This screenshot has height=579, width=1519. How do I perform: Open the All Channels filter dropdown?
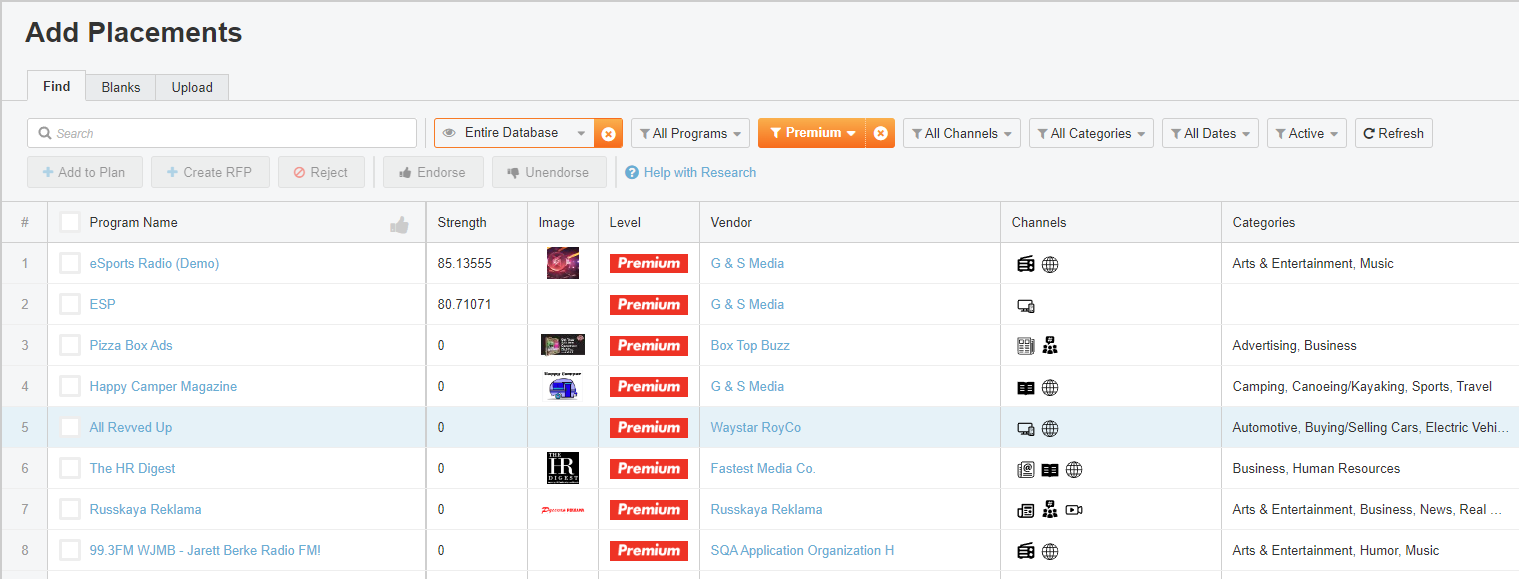pos(961,133)
